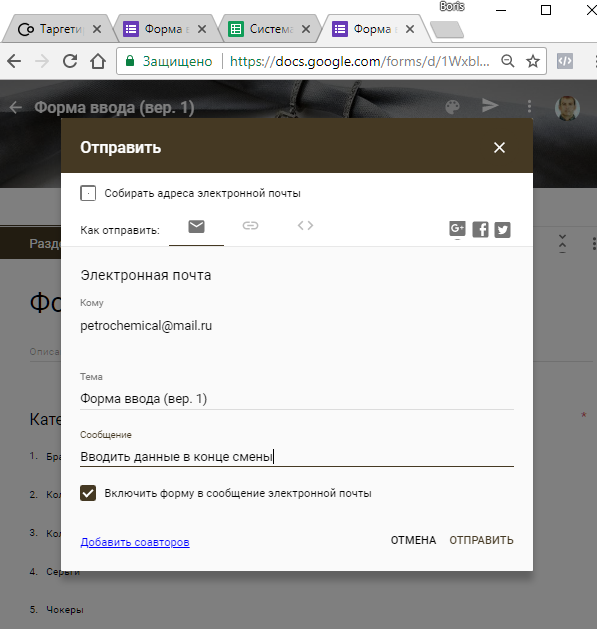
Task: Switch to the Таргети browser tab
Action: 59,29
